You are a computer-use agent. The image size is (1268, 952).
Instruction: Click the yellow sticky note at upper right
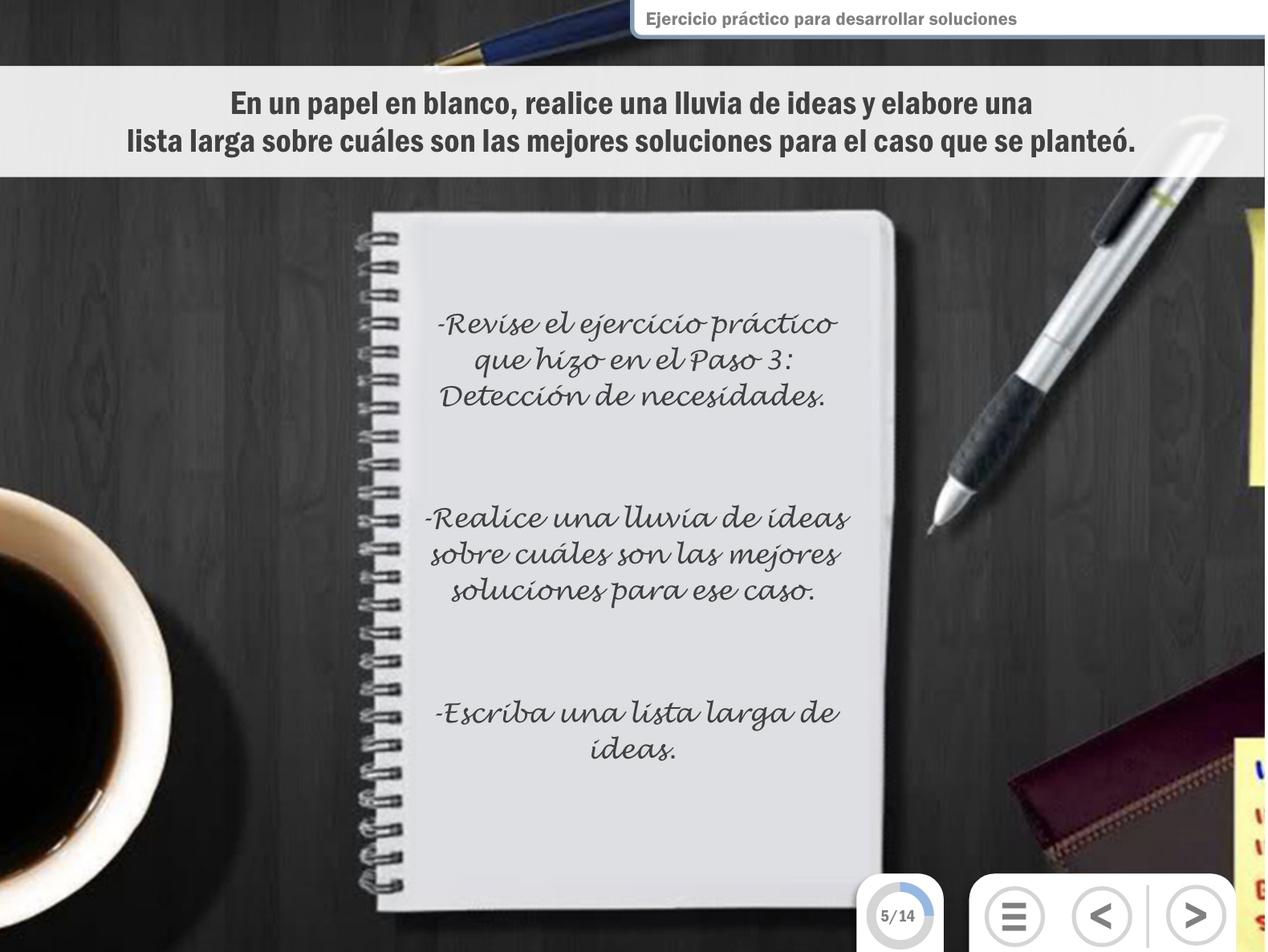[1256, 345]
